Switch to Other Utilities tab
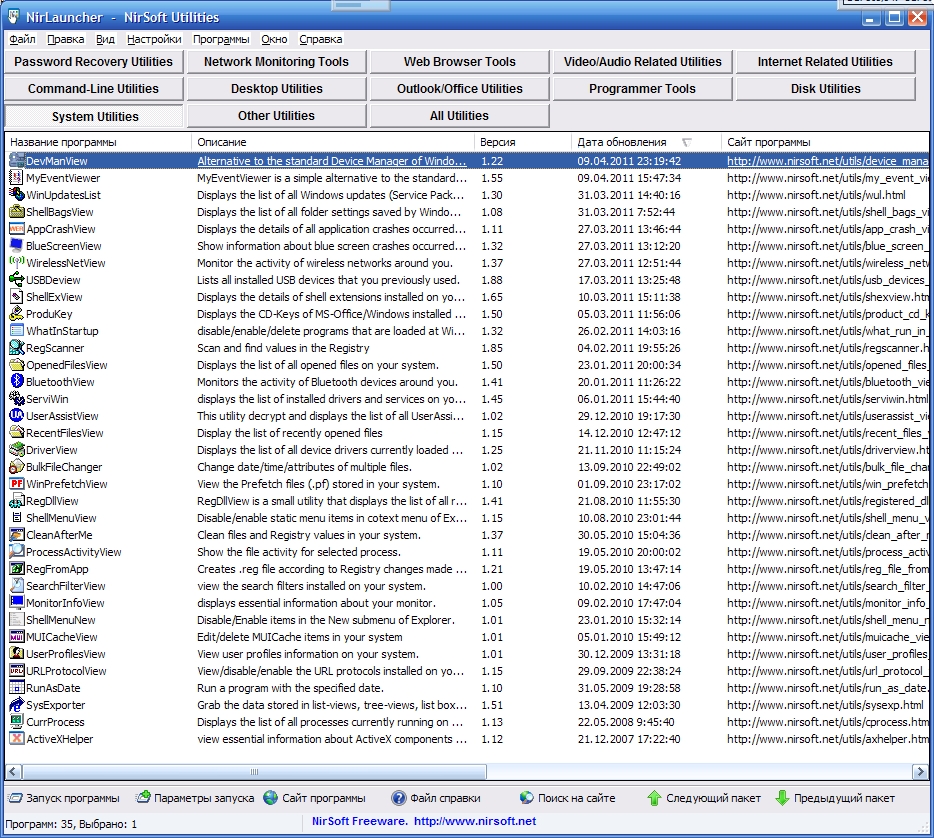 tap(276, 116)
